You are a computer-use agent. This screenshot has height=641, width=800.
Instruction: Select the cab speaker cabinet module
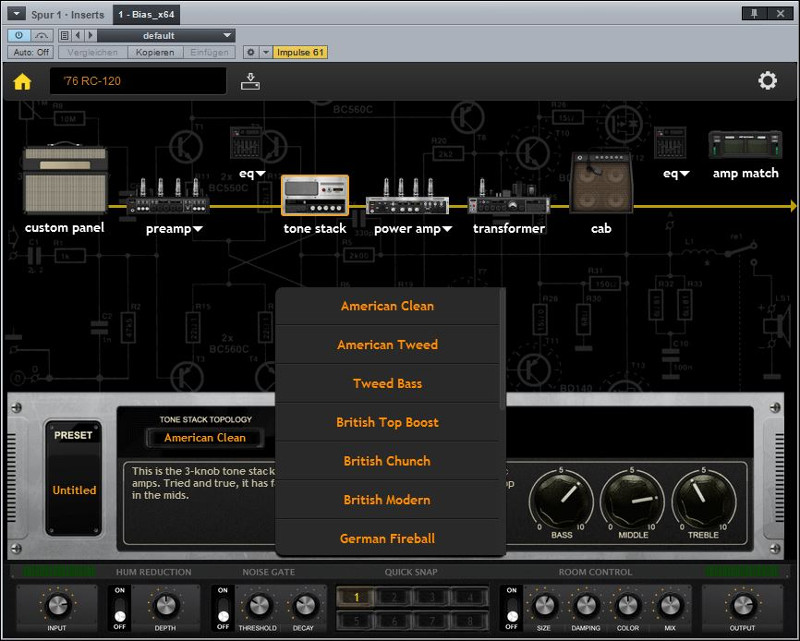coord(601,183)
